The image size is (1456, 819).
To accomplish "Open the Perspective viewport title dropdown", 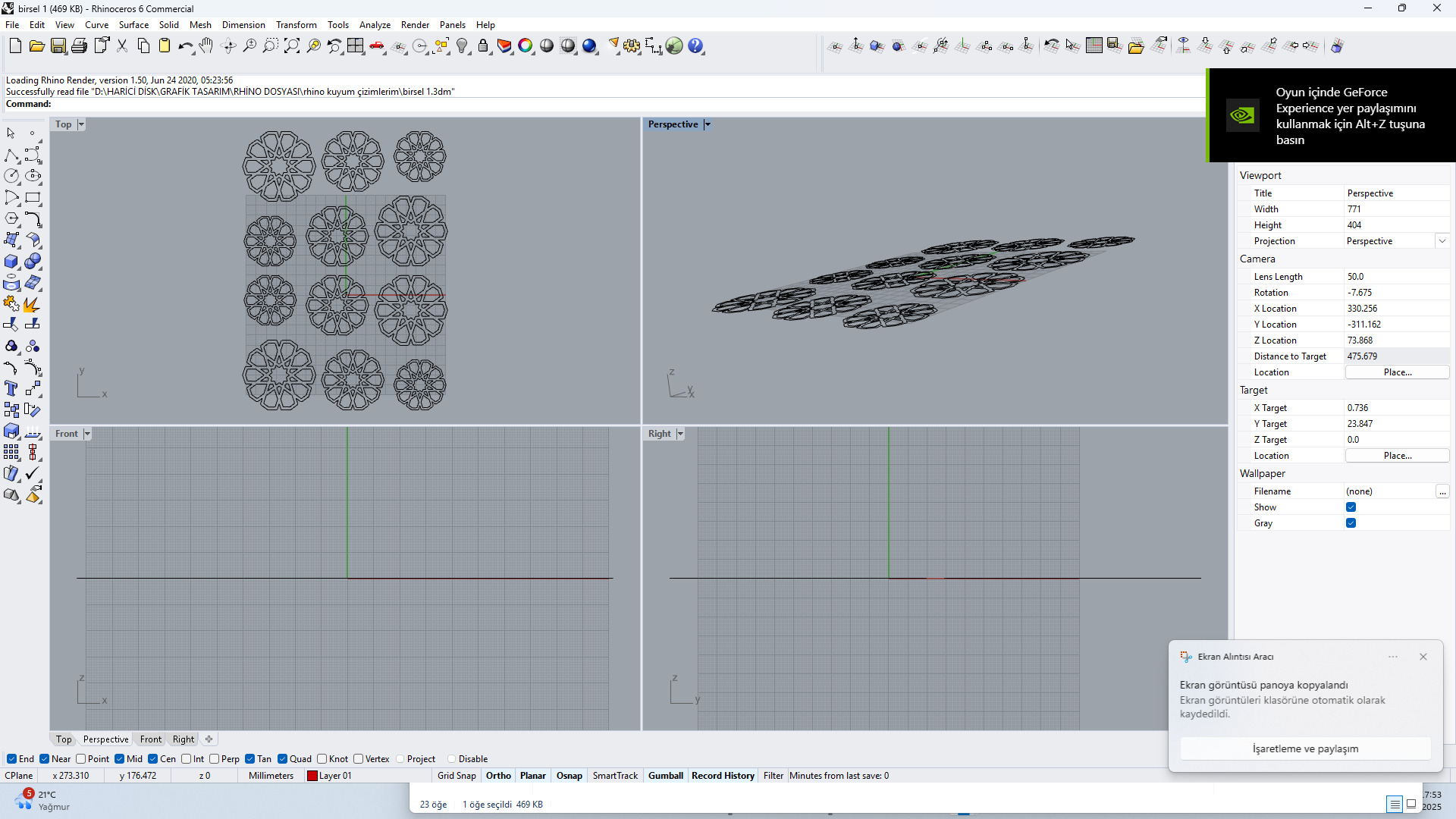I will [x=708, y=124].
